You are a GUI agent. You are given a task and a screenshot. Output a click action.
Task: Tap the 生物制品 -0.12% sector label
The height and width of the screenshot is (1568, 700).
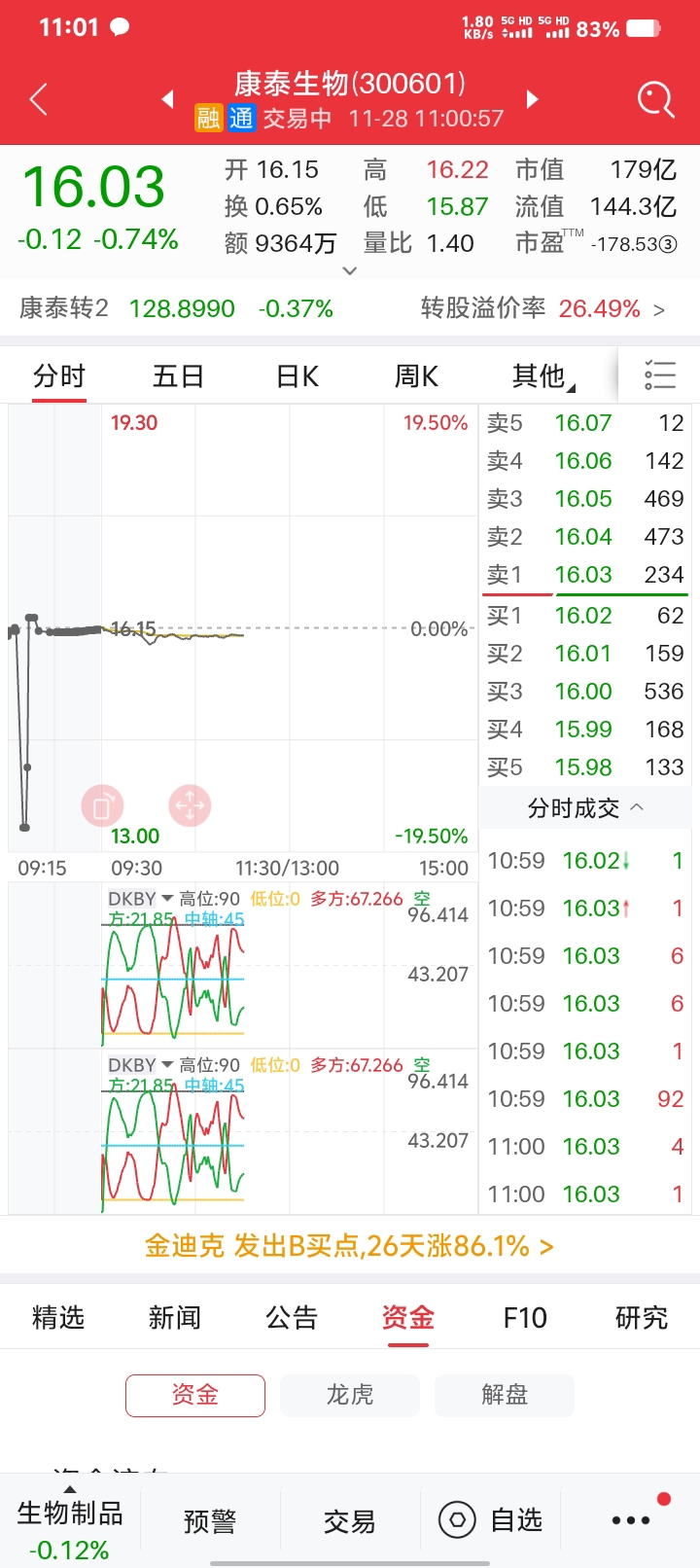pos(70,1530)
